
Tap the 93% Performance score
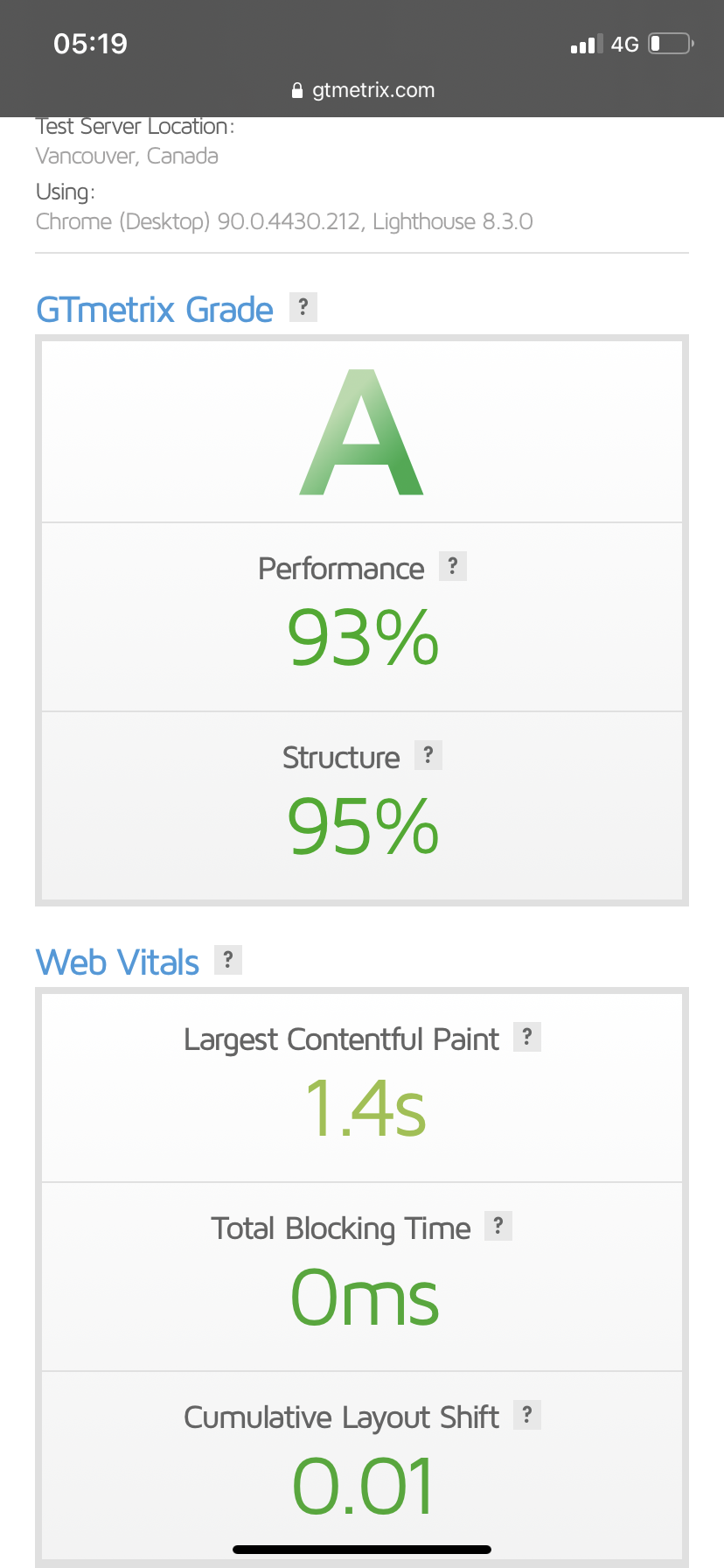coord(363,638)
